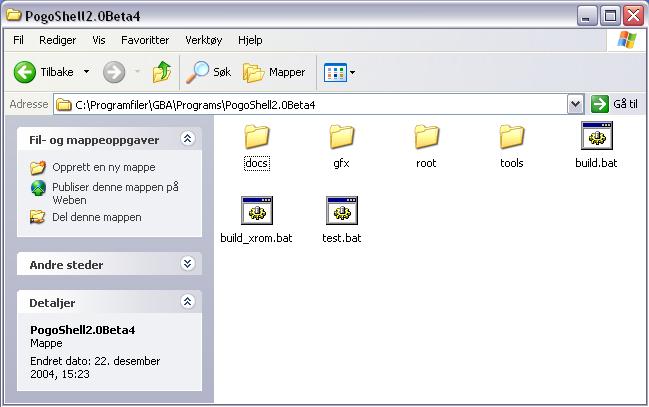Maximize the PogoShell2.0Beta4 window
This screenshot has width=649, height=407.
click(x=610, y=16)
